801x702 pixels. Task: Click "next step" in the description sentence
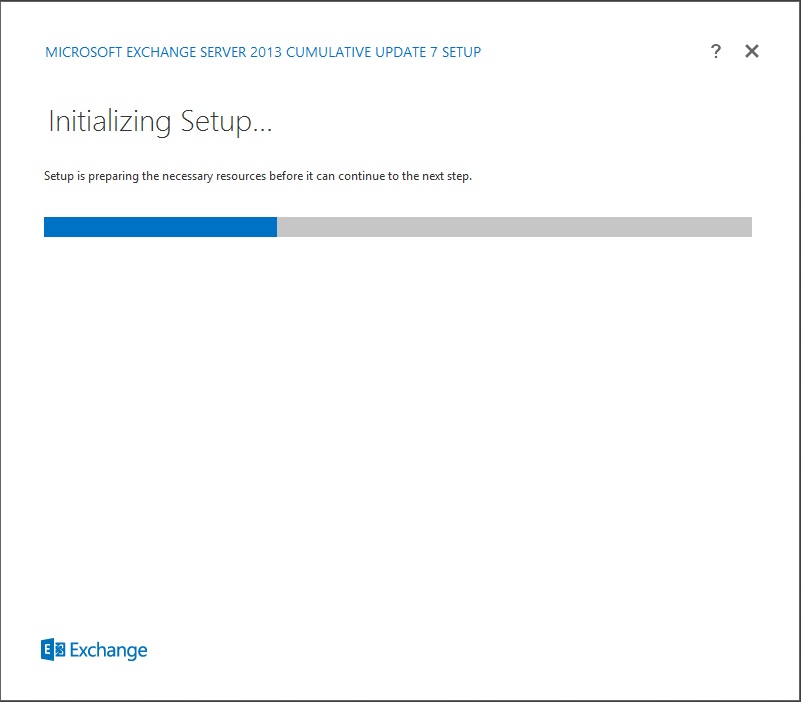click(x=446, y=176)
